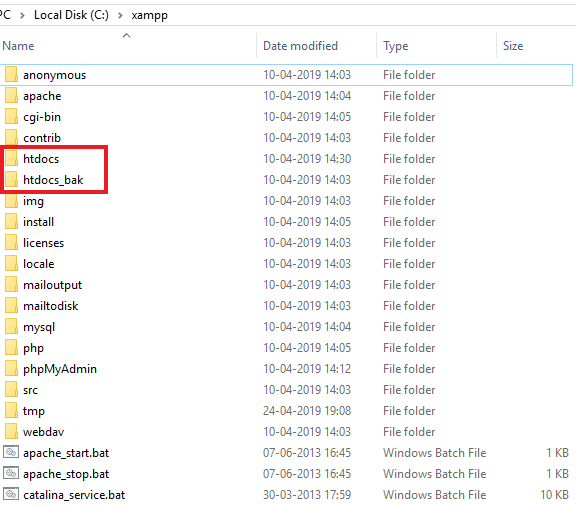Sort by the Type column header
This screenshot has height=506, width=576.
click(396, 46)
